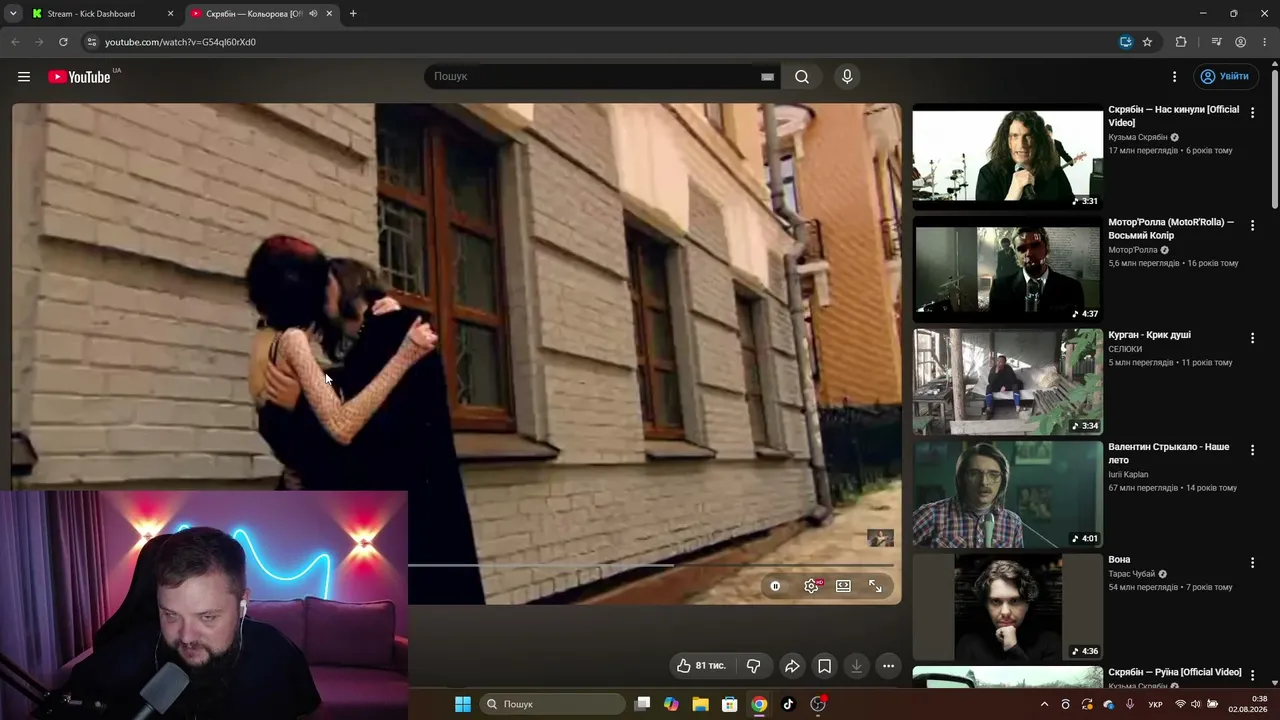Screen dimensions: 1280x720
Task: Open File Explorer from the taskbar
Action: click(700, 704)
